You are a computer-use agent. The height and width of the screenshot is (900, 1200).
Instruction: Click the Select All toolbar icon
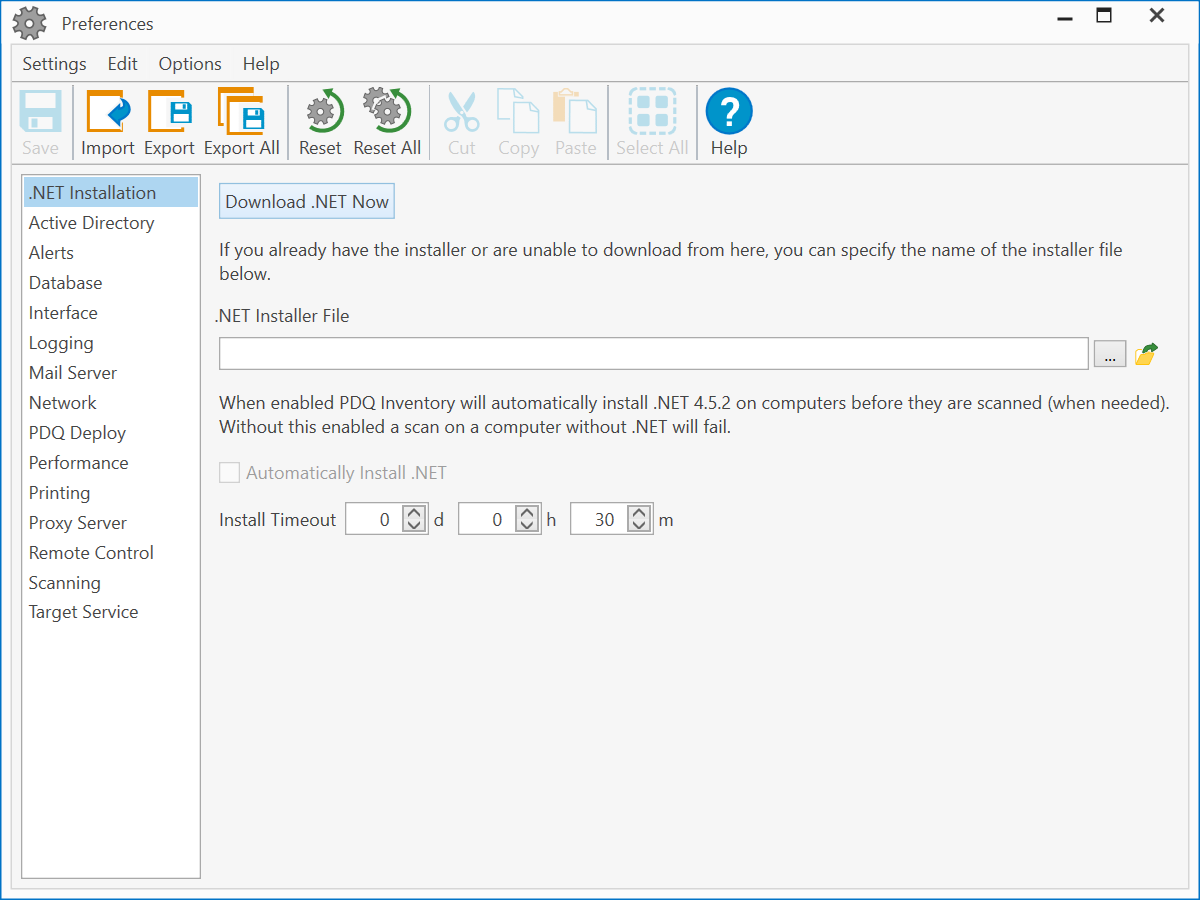652,111
